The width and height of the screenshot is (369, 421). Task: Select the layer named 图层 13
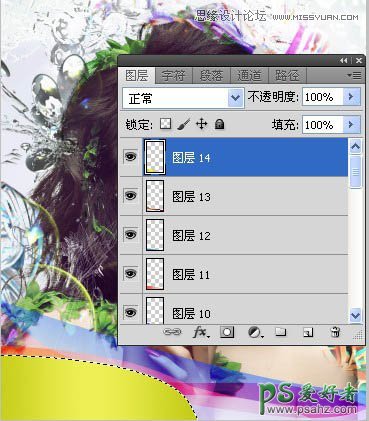pos(191,196)
